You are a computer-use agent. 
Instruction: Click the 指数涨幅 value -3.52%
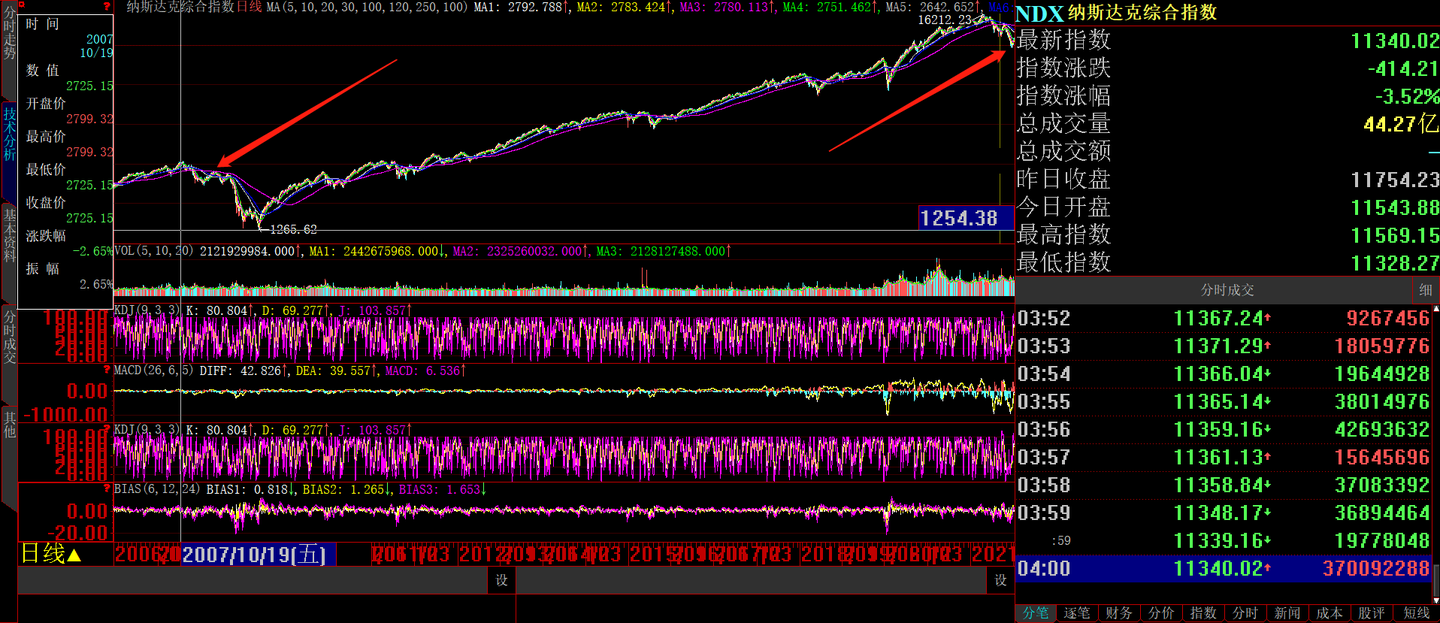(x=1407, y=97)
